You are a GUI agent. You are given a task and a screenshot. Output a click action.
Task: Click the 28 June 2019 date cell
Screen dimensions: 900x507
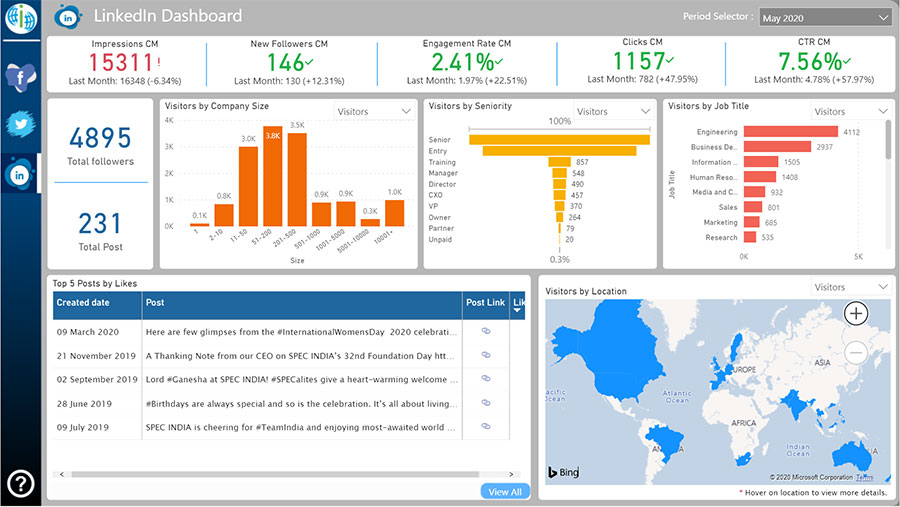point(84,404)
